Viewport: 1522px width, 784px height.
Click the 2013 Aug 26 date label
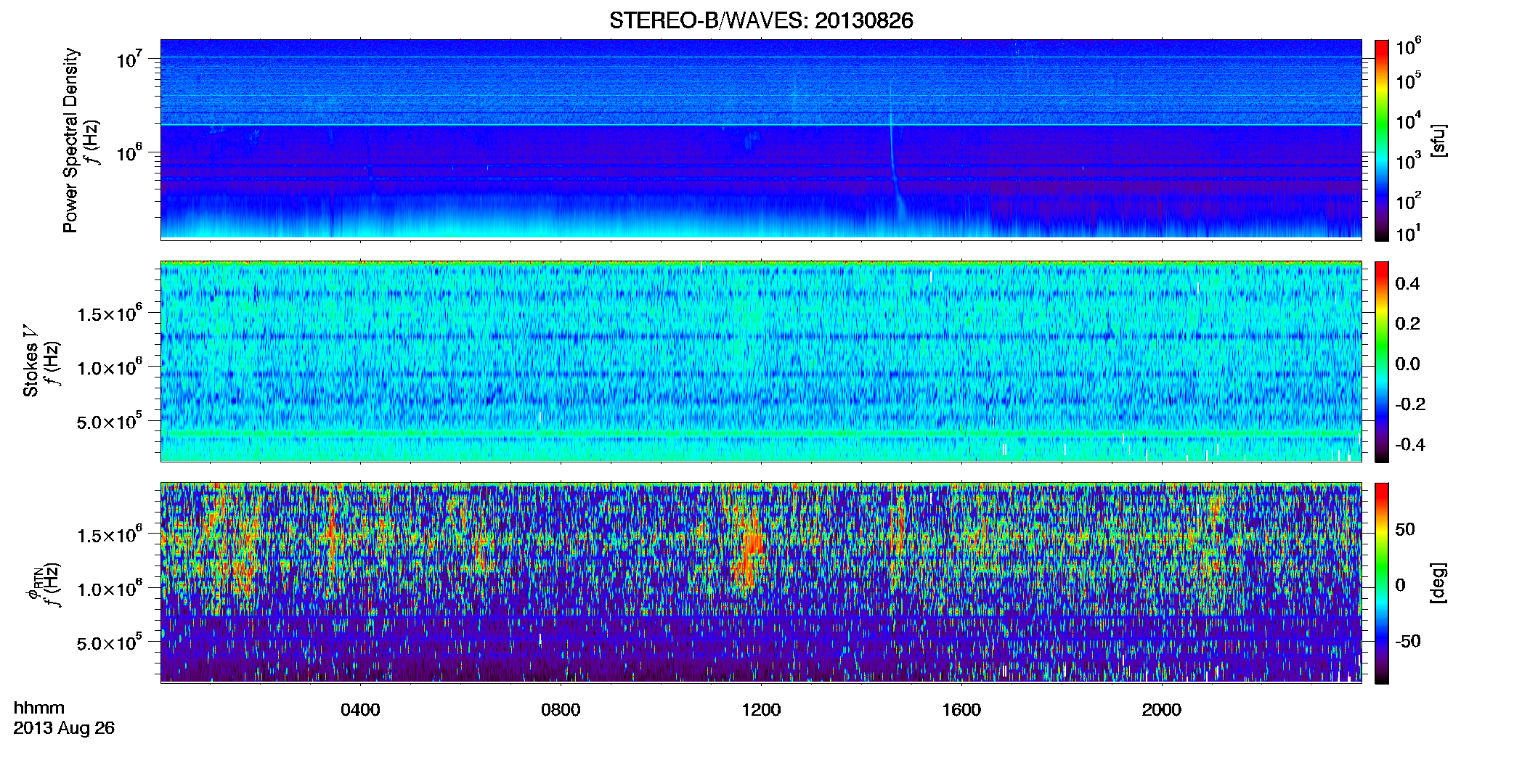[x=64, y=728]
